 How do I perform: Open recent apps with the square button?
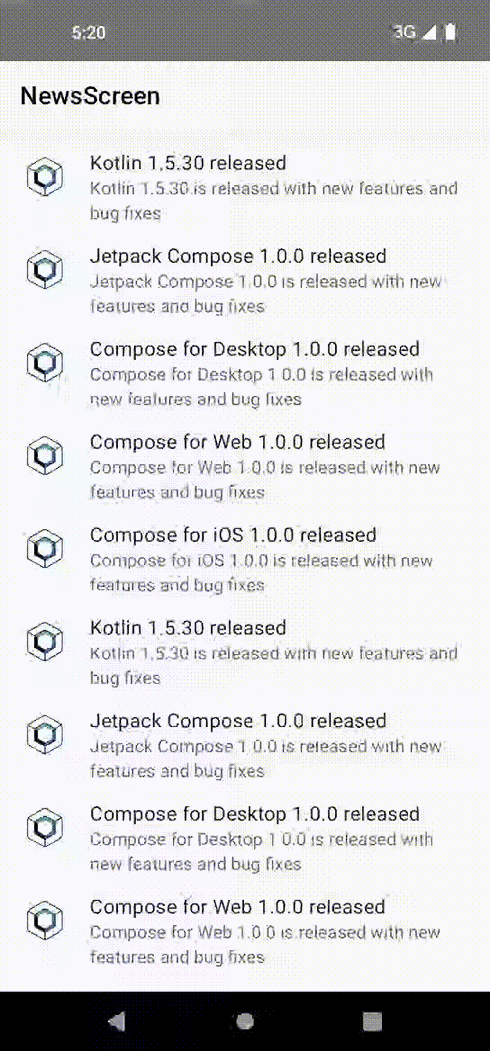(x=373, y=1021)
